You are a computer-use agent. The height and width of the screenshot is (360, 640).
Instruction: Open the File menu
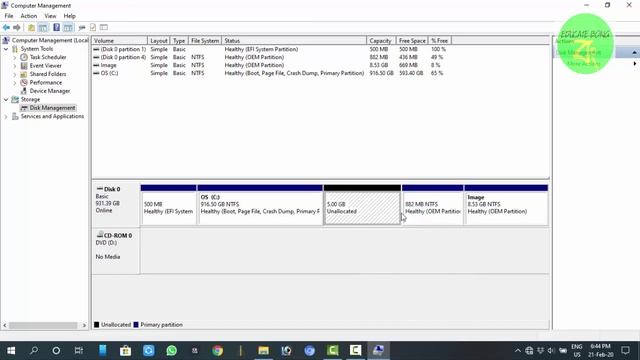[9, 16]
